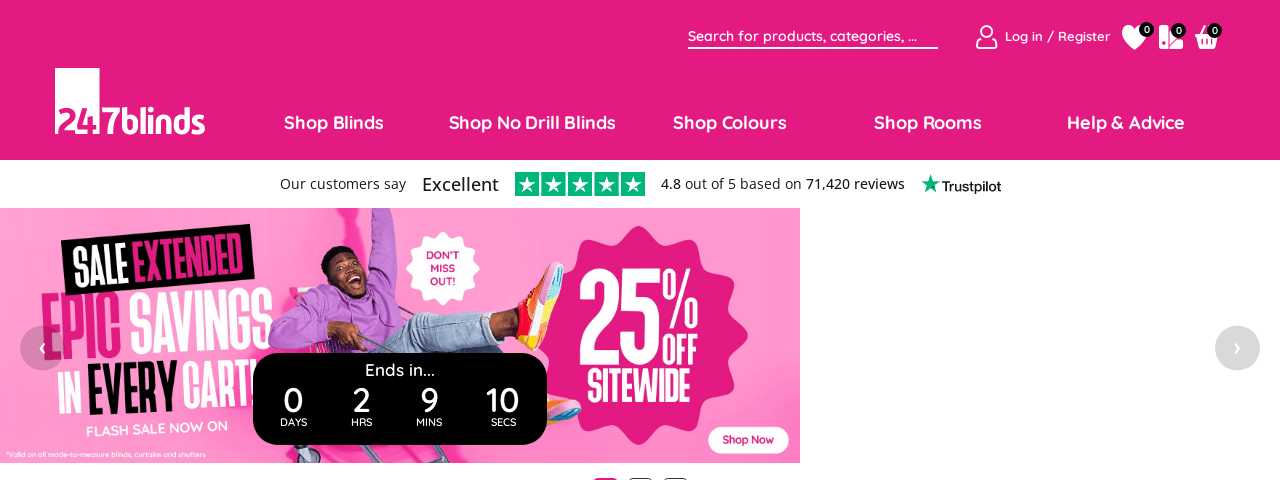Focus the product search field
Screen dimensions: 1280x480
click(812, 36)
